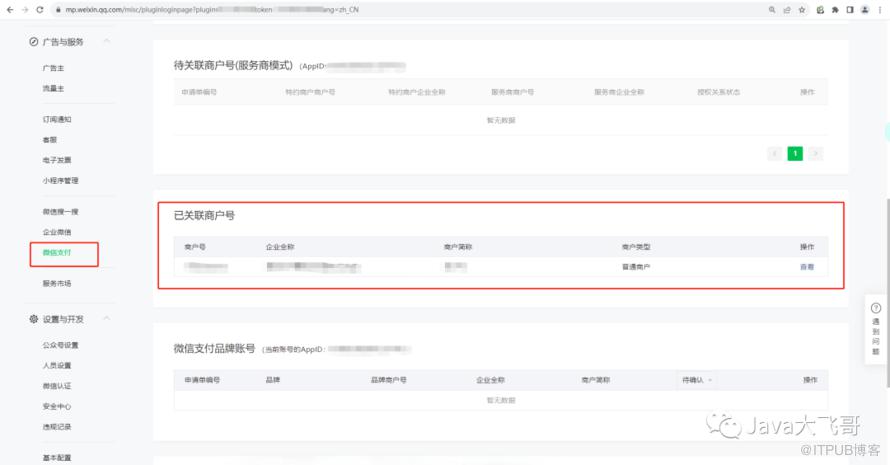
Task: Click the 品牌商户号 column header
Action: [389, 380]
